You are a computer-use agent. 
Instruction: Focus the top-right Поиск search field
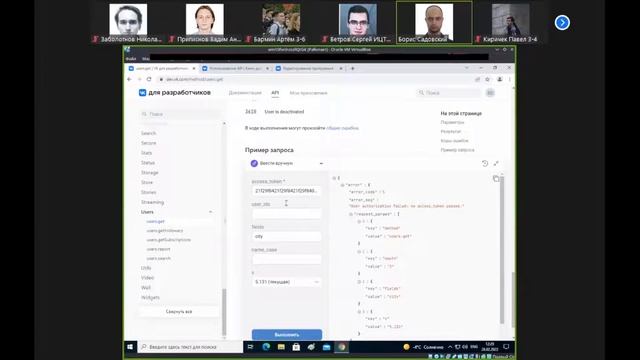pos(449,93)
